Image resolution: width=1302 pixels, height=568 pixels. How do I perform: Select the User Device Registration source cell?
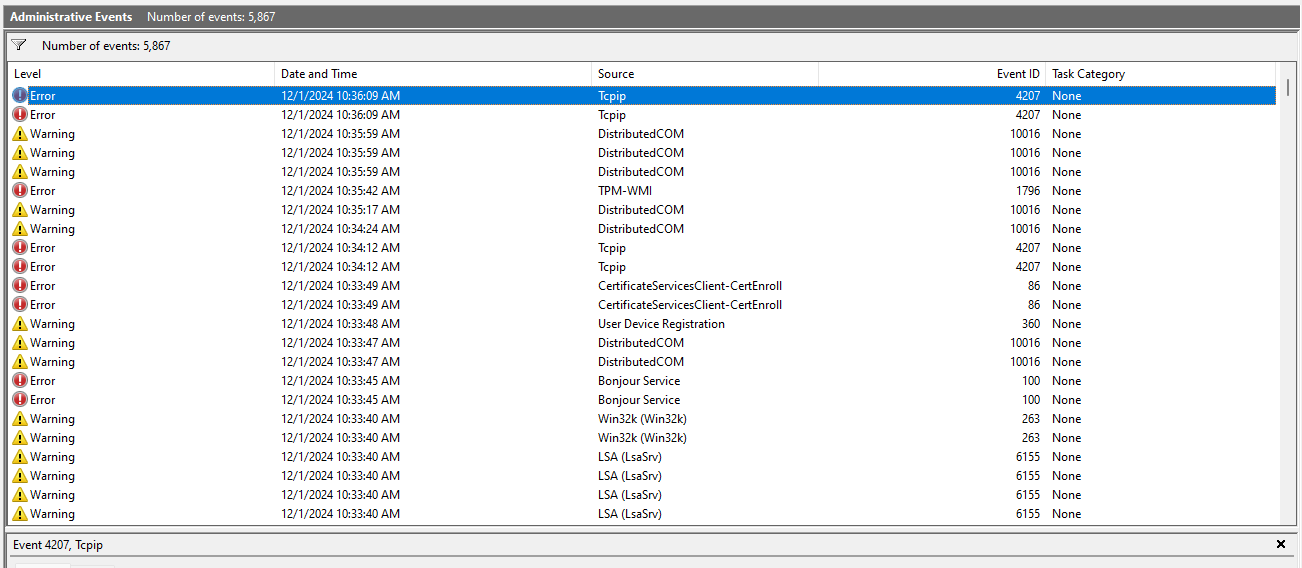pyautogui.click(x=661, y=324)
